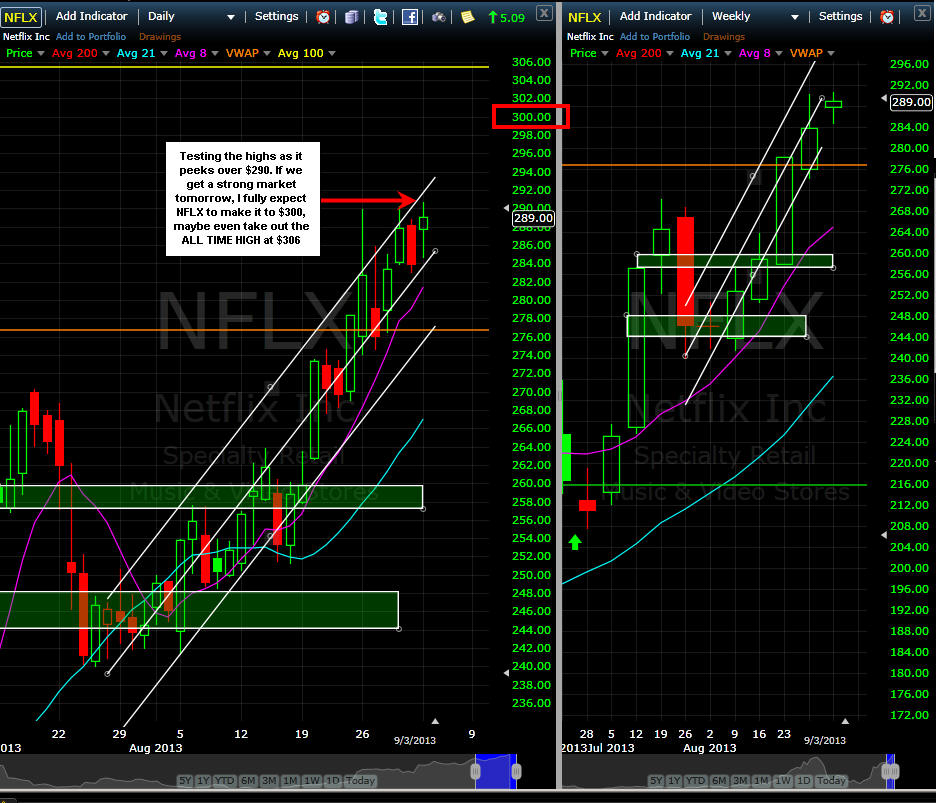The height and width of the screenshot is (803, 936).
Task: Click the 9/3/2013 date label on Weekly chart
Action: tap(824, 740)
